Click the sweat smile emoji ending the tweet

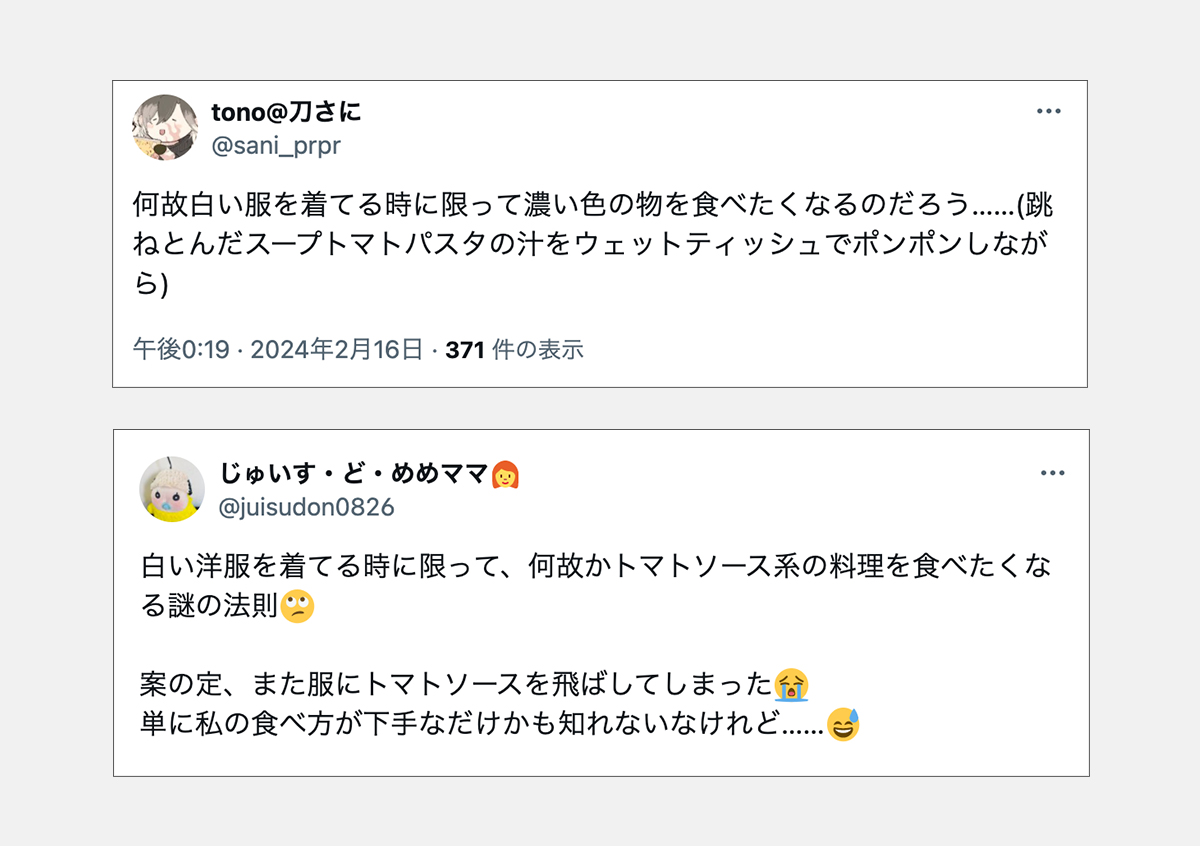click(844, 724)
